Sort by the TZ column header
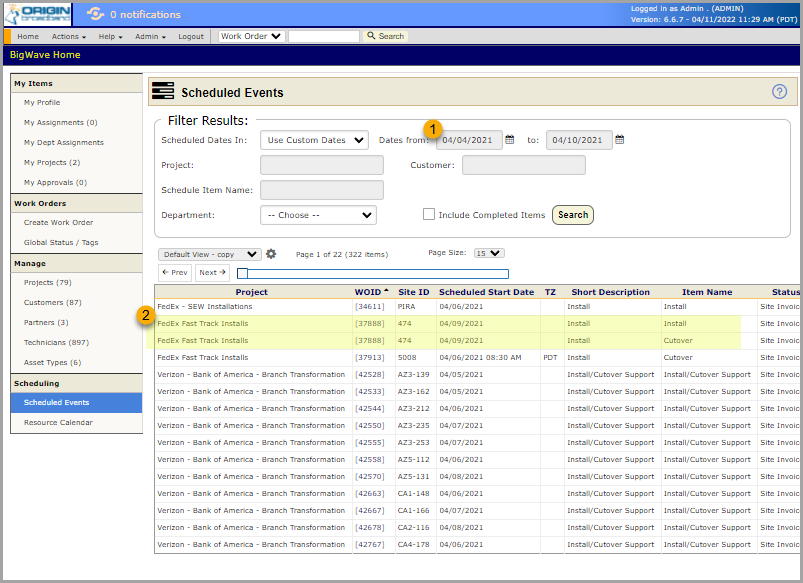 click(550, 292)
